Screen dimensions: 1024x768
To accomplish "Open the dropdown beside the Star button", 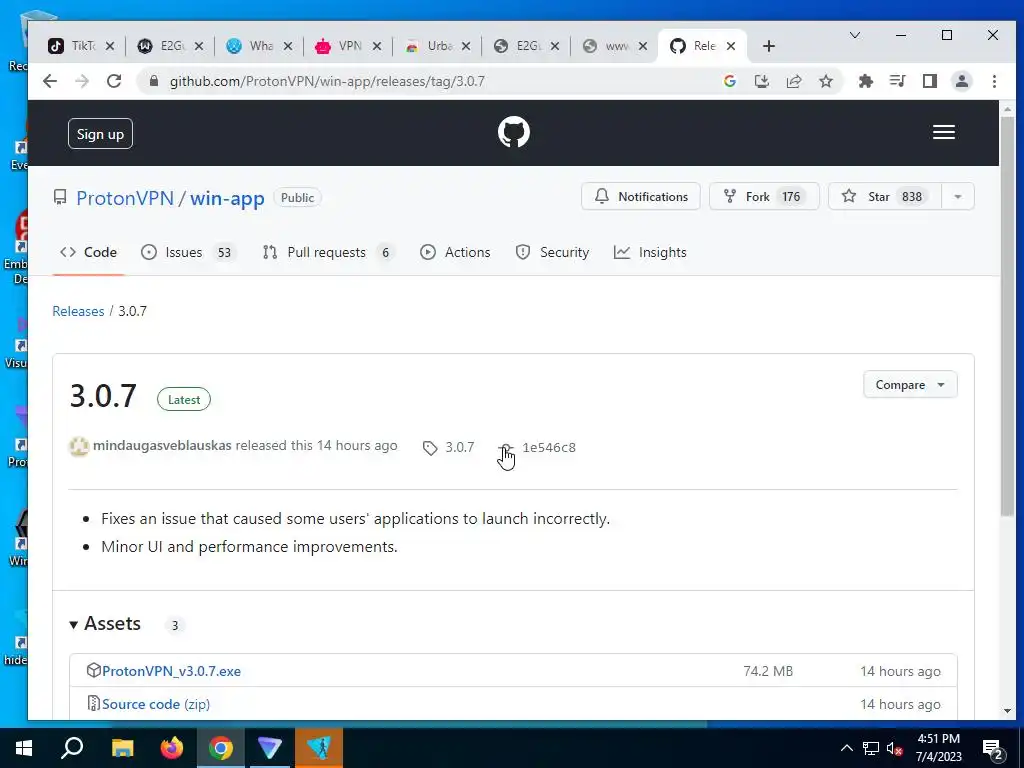I will (957, 197).
